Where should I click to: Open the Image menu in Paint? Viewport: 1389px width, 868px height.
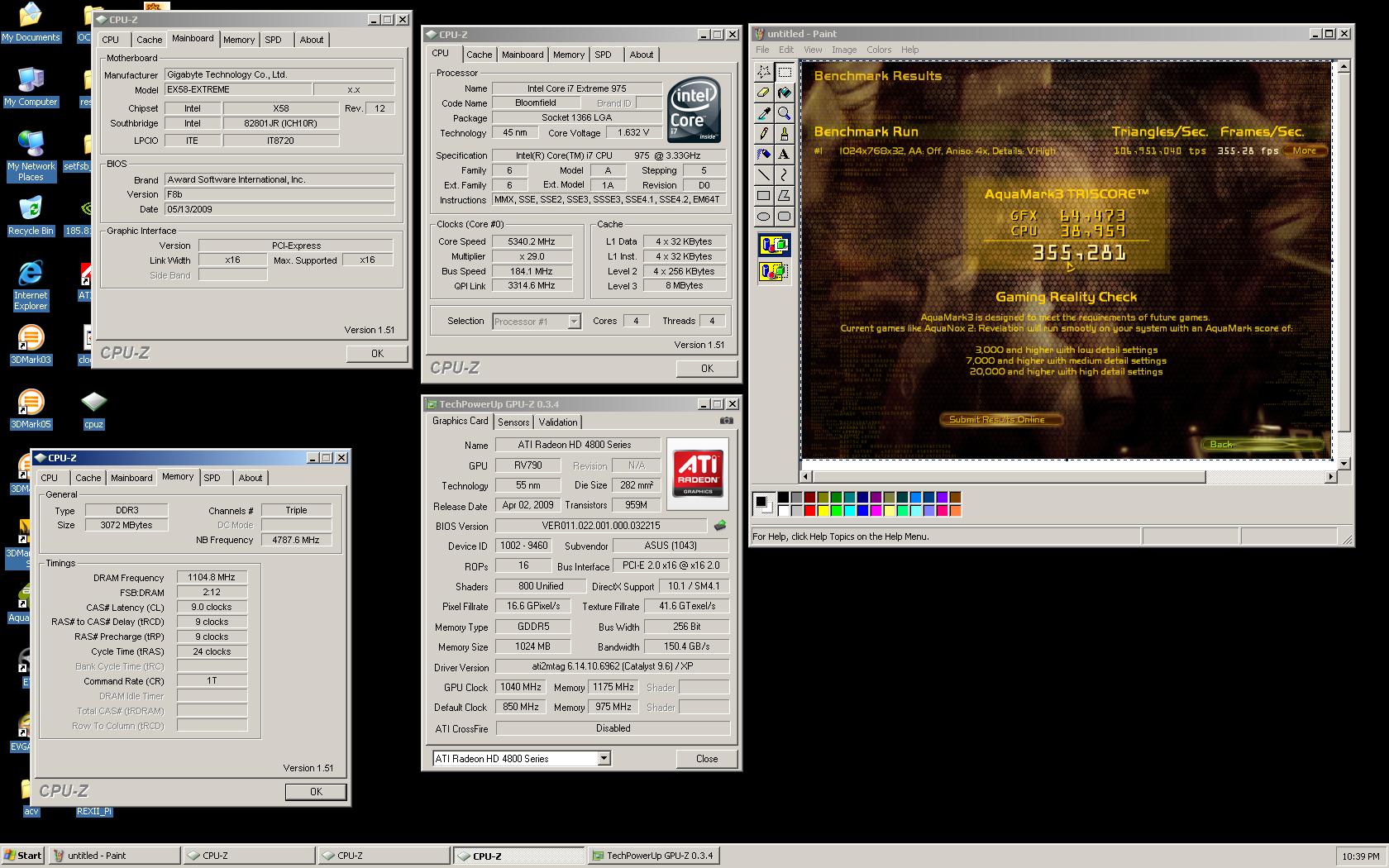844,50
